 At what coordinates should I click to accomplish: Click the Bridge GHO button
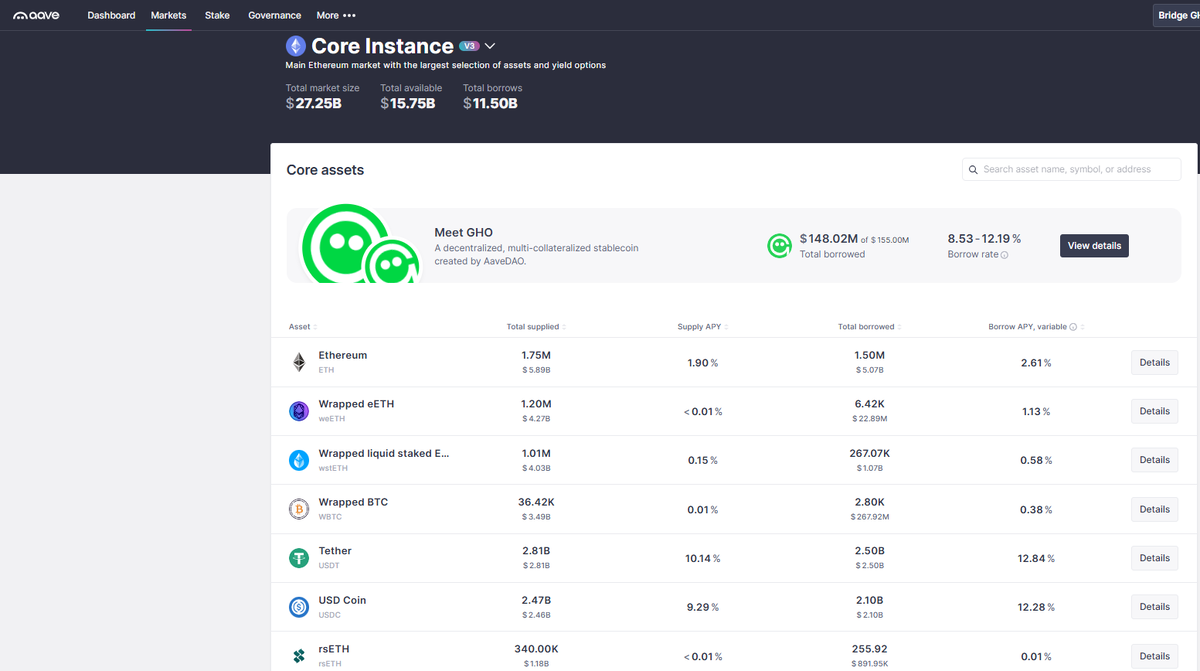(1177, 15)
